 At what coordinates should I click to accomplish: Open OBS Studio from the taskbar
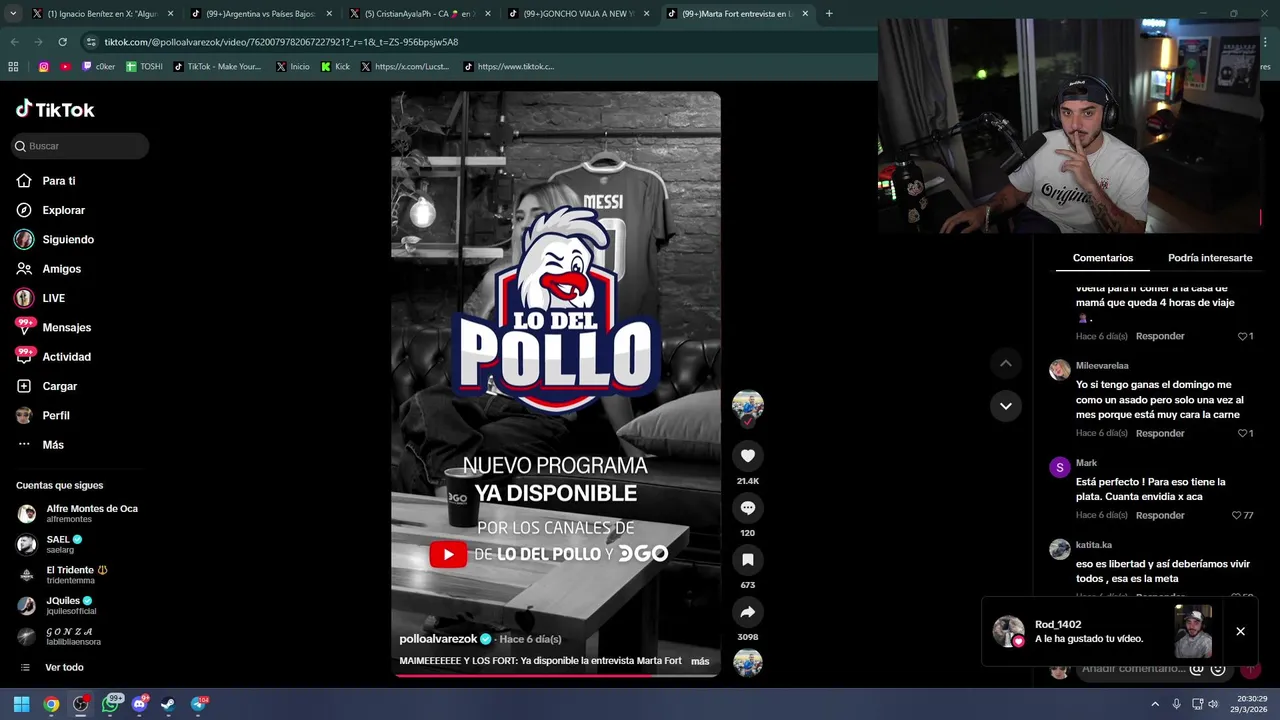(x=81, y=704)
